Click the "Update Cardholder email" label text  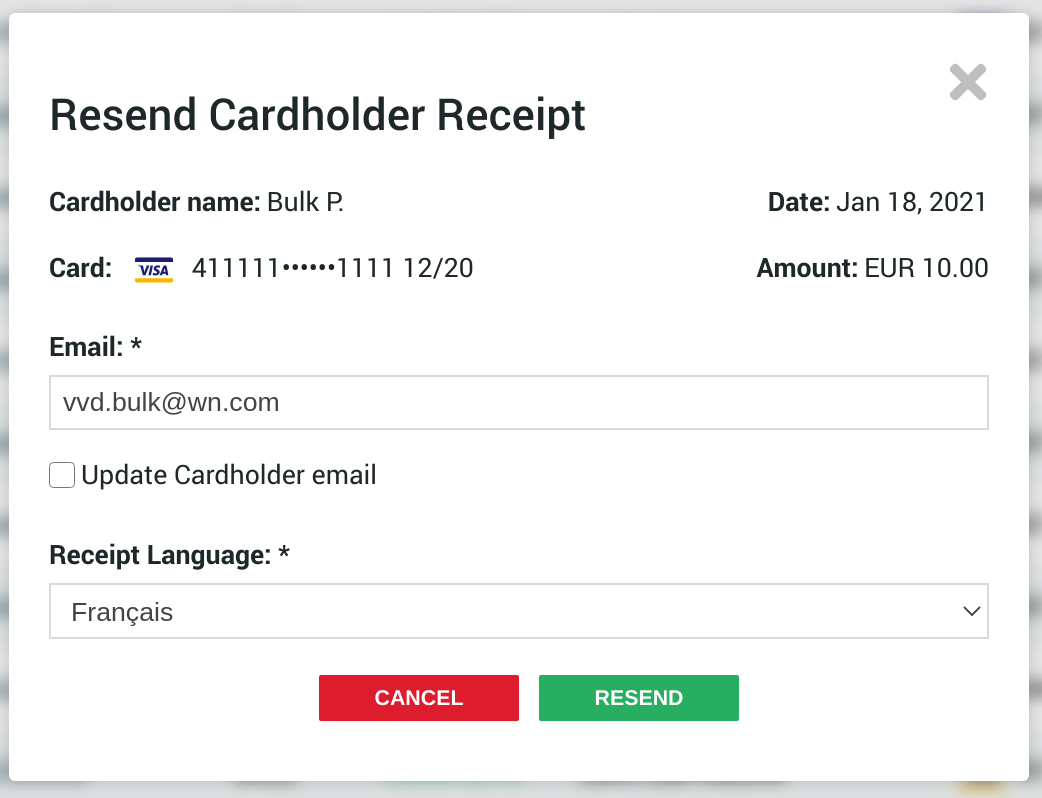(229, 475)
